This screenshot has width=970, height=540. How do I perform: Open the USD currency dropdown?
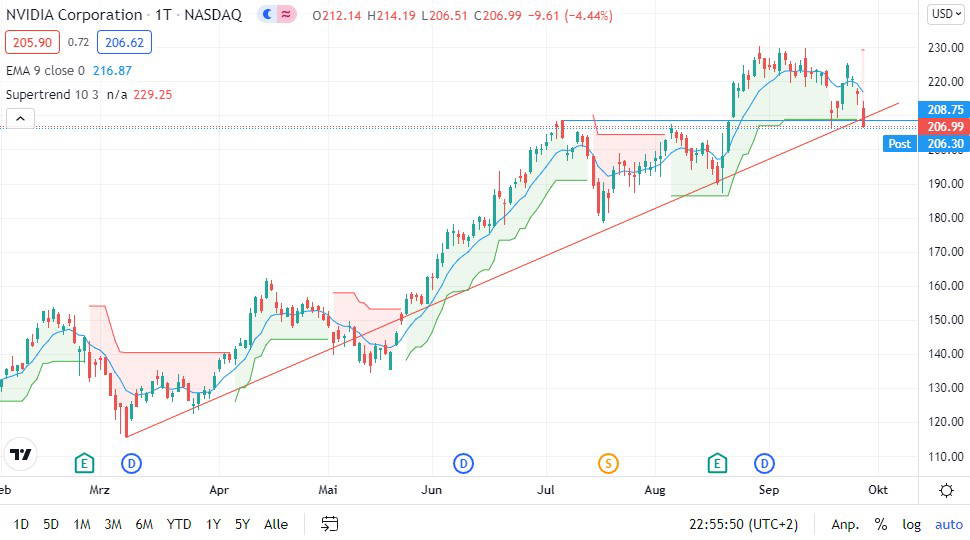pos(946,14)
